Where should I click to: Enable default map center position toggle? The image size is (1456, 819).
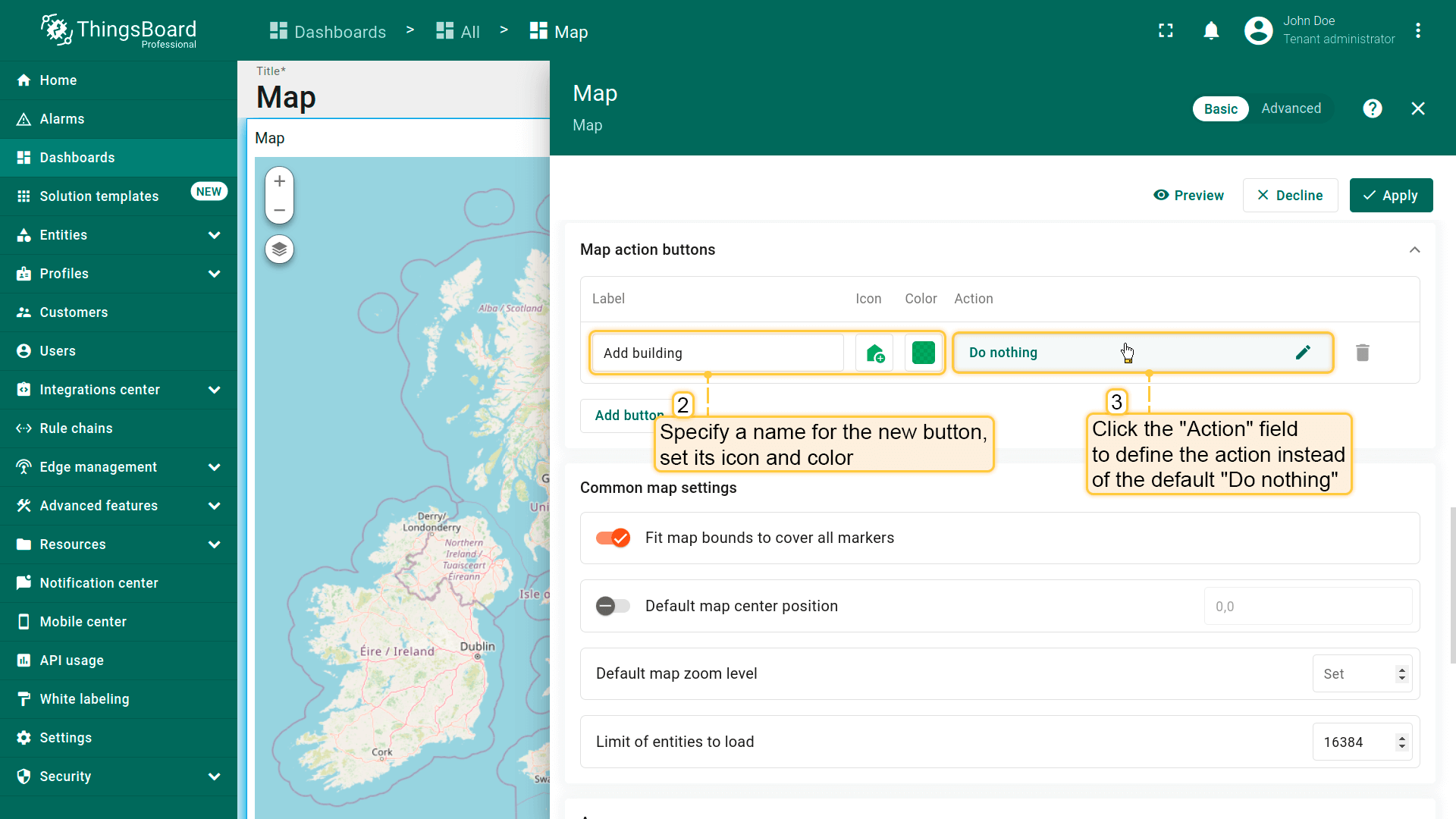pyautogui.click(x=613, y=606)
